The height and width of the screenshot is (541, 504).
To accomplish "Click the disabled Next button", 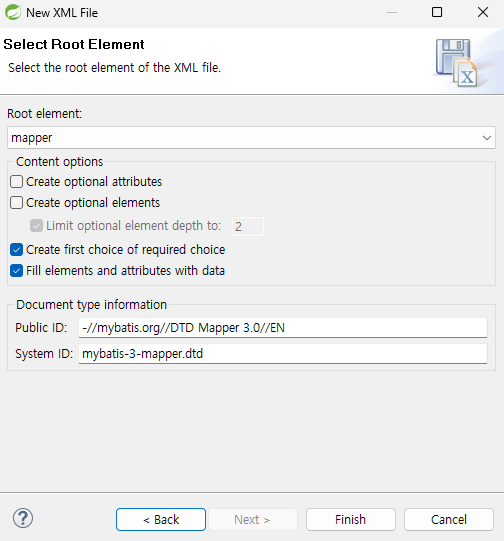I will click(253, 519).
